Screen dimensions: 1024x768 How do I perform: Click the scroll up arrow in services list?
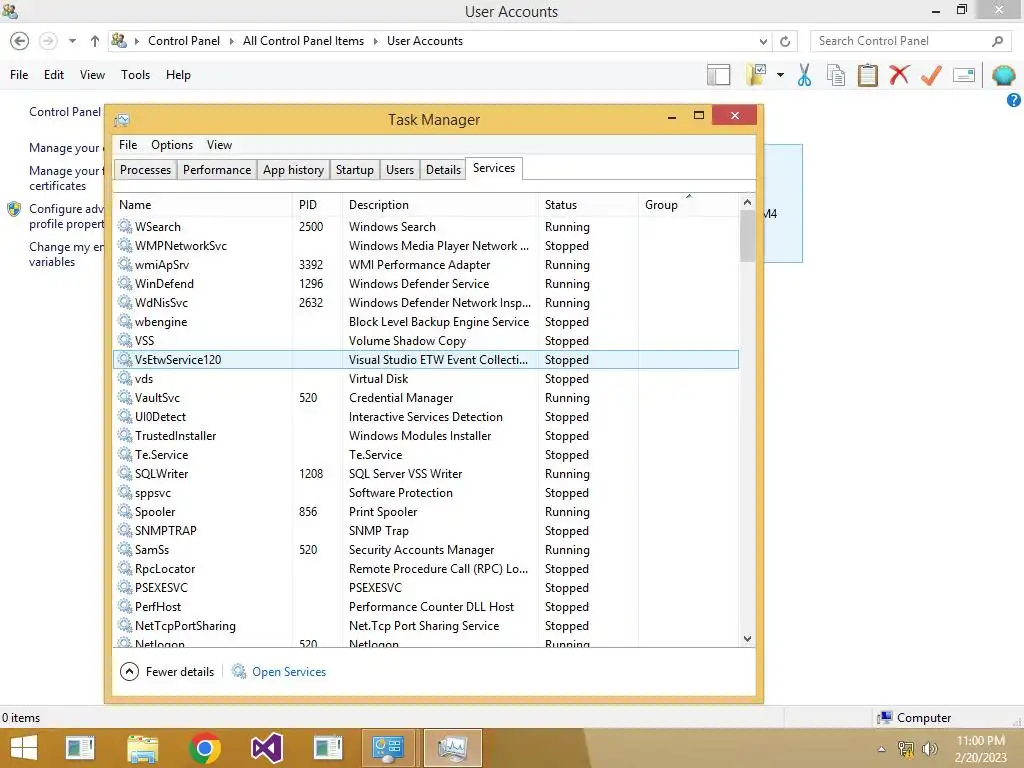(747, 202)
